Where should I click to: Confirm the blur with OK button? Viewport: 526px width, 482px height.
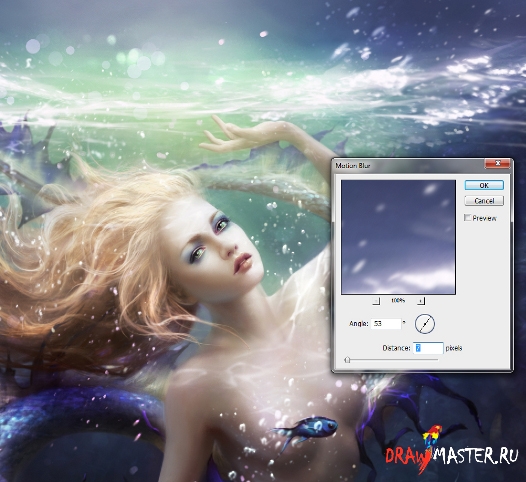click(484, 185)
